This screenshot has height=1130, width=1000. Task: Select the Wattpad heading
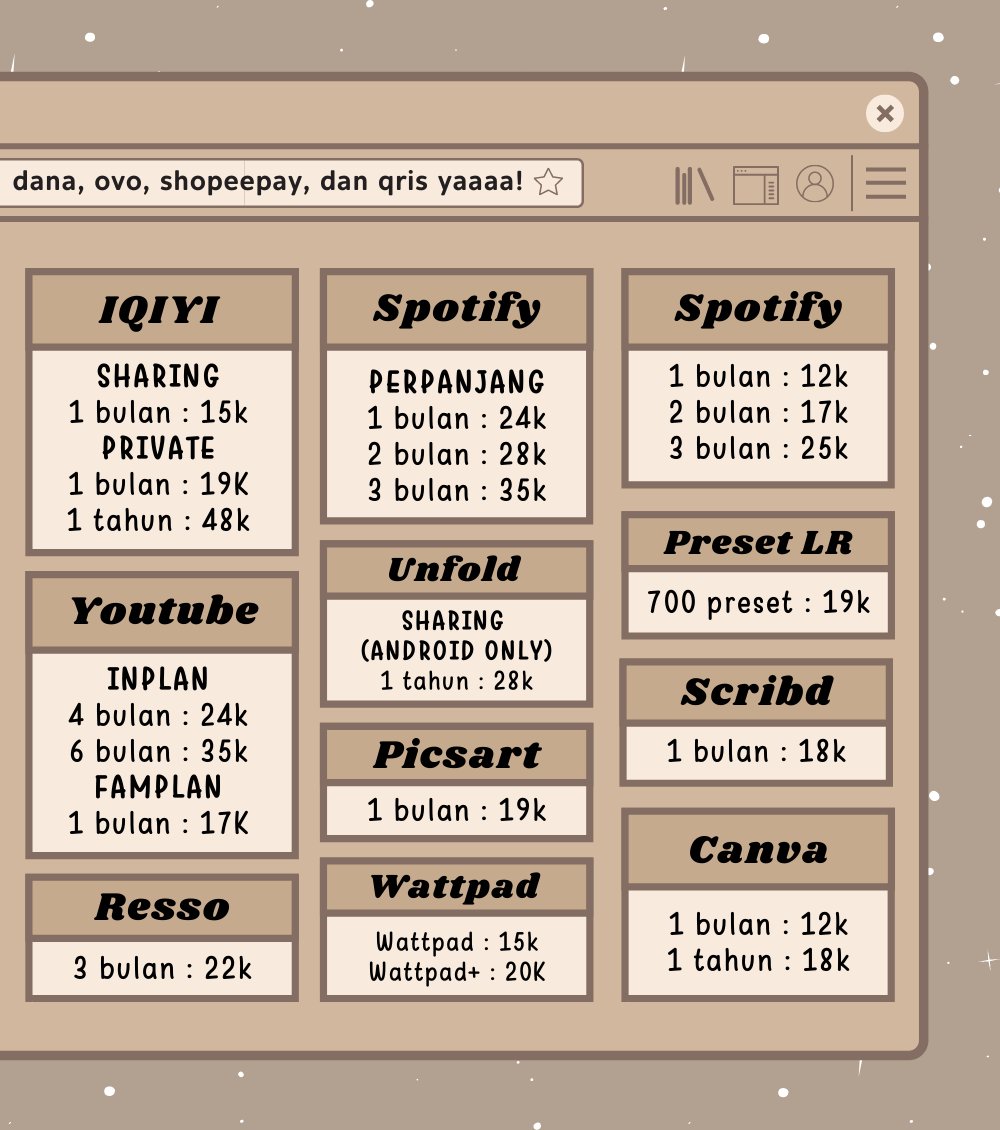tap(455, 887)
